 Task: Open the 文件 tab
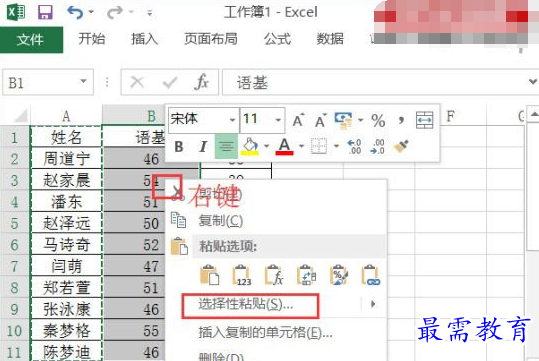click(31, 40)
